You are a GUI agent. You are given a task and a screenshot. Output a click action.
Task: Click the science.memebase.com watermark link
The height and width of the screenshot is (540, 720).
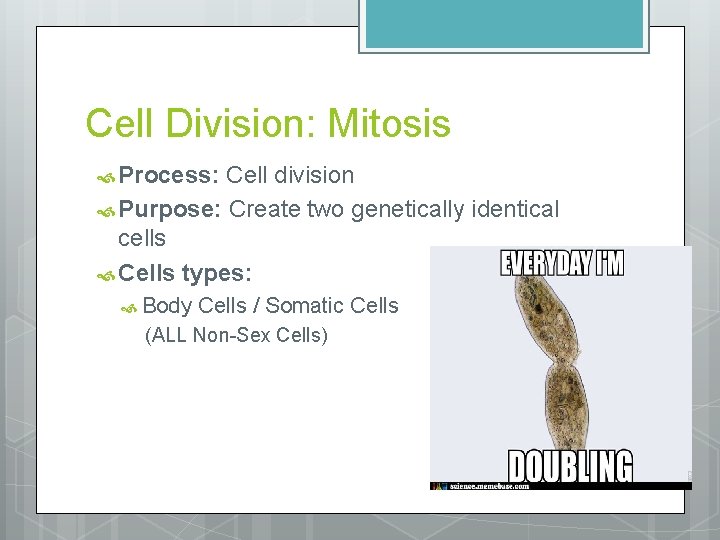489,486
